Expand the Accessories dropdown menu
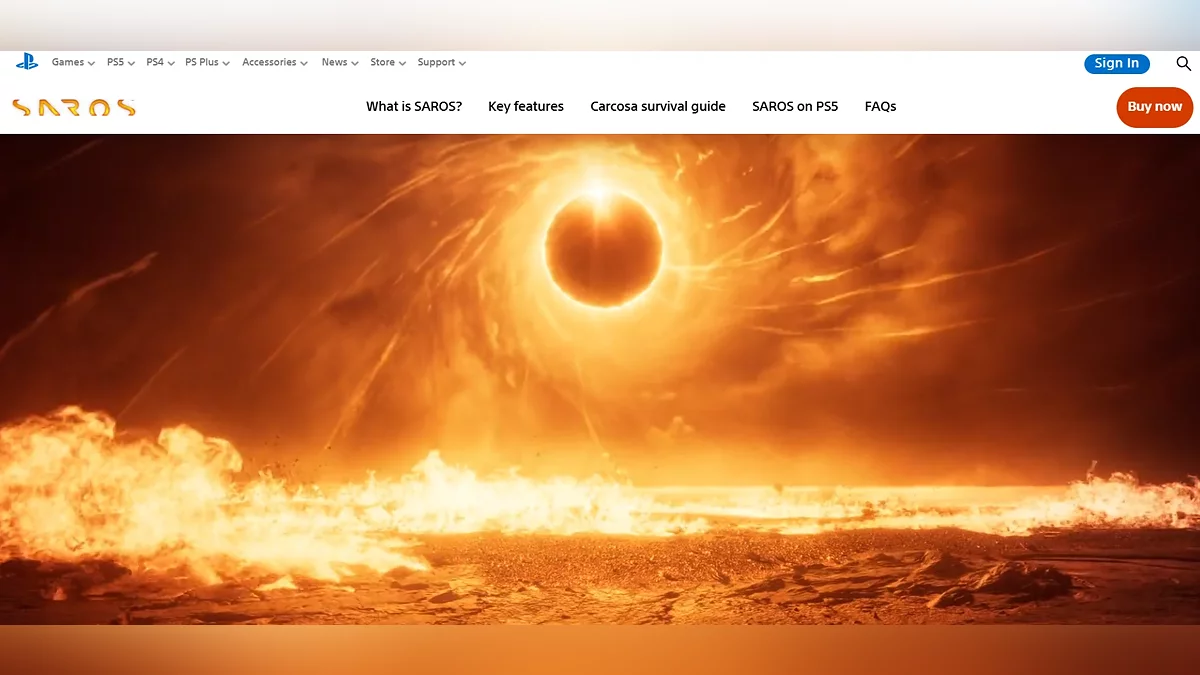Viewport: 1200px width, 675px height. (x=275, y=62)
